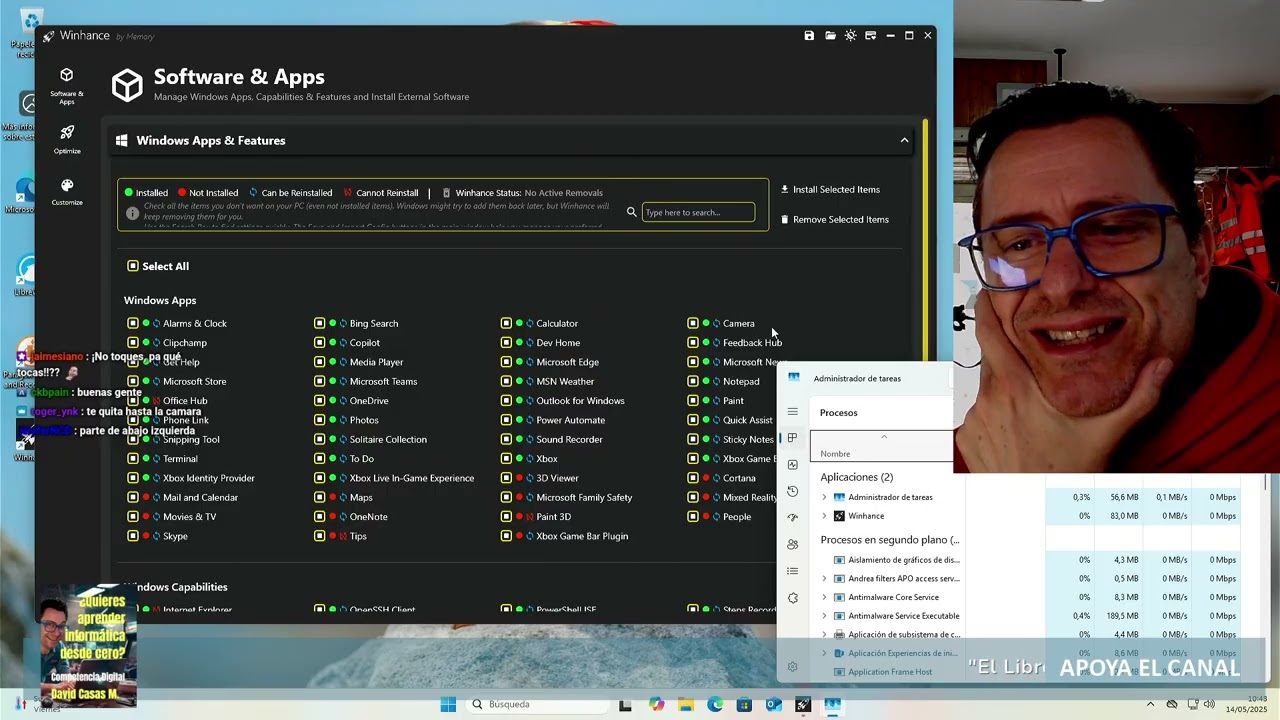Click the save config icon in Winhance title bar

(809, 36)
